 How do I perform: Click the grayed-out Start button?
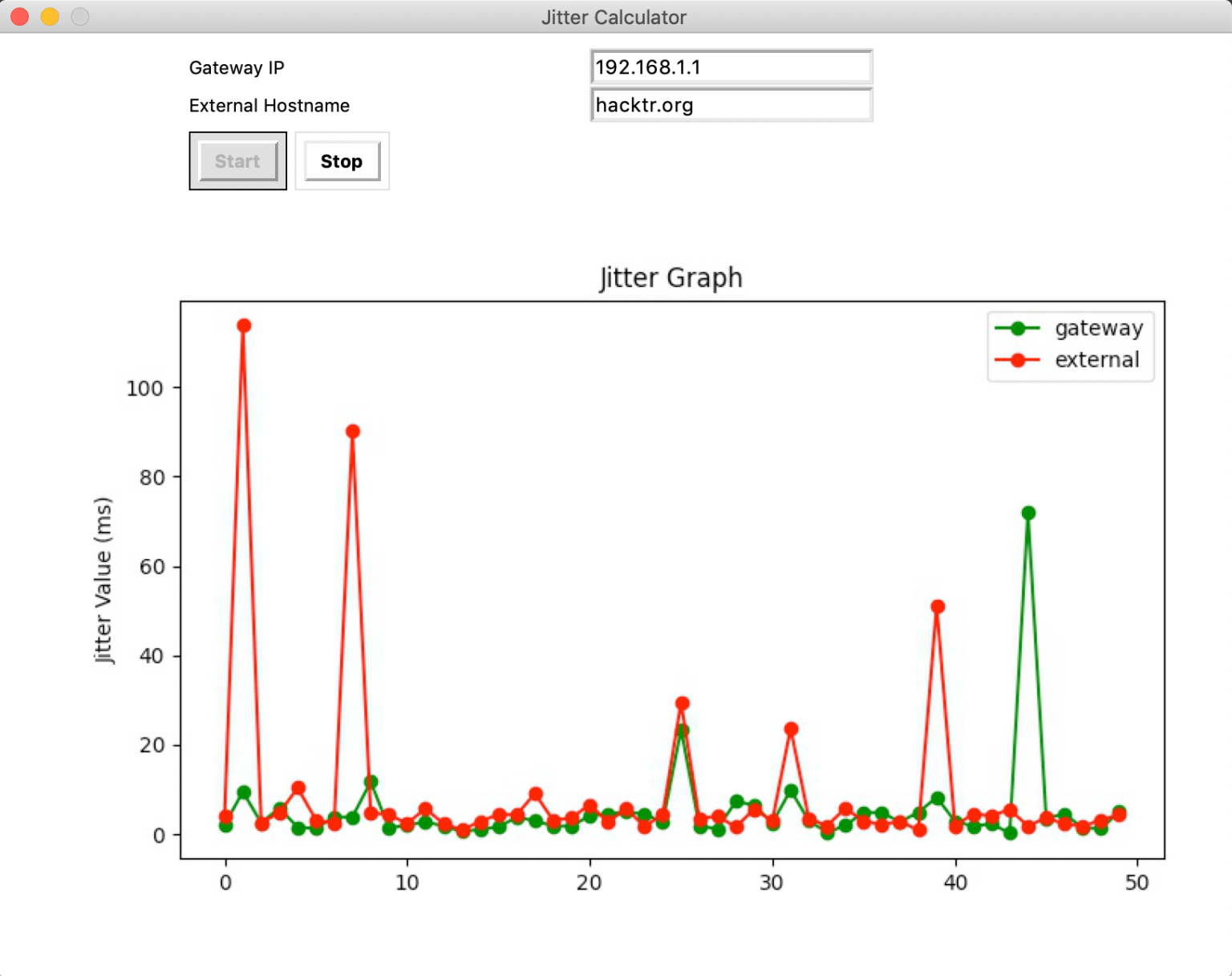point(237,161)
